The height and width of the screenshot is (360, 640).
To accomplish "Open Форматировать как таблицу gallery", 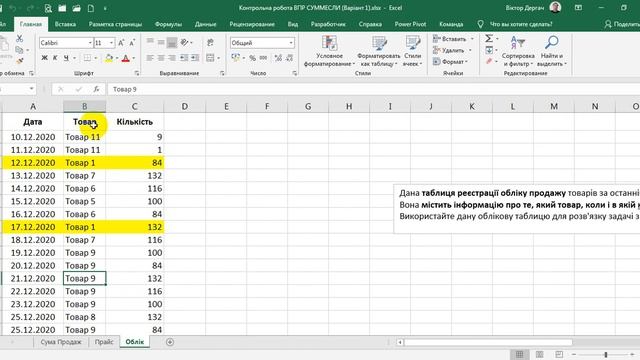I will point(379,51).
